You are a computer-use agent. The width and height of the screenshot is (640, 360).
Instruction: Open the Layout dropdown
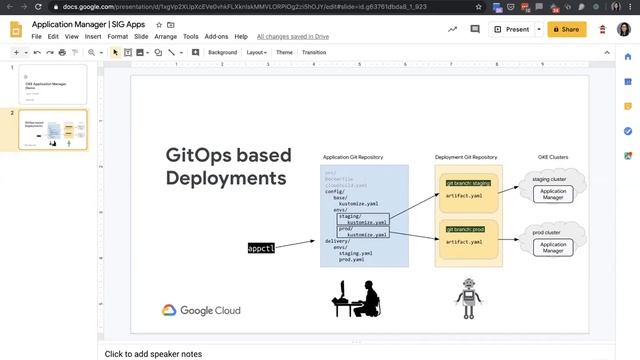click(x=256, y=52)
